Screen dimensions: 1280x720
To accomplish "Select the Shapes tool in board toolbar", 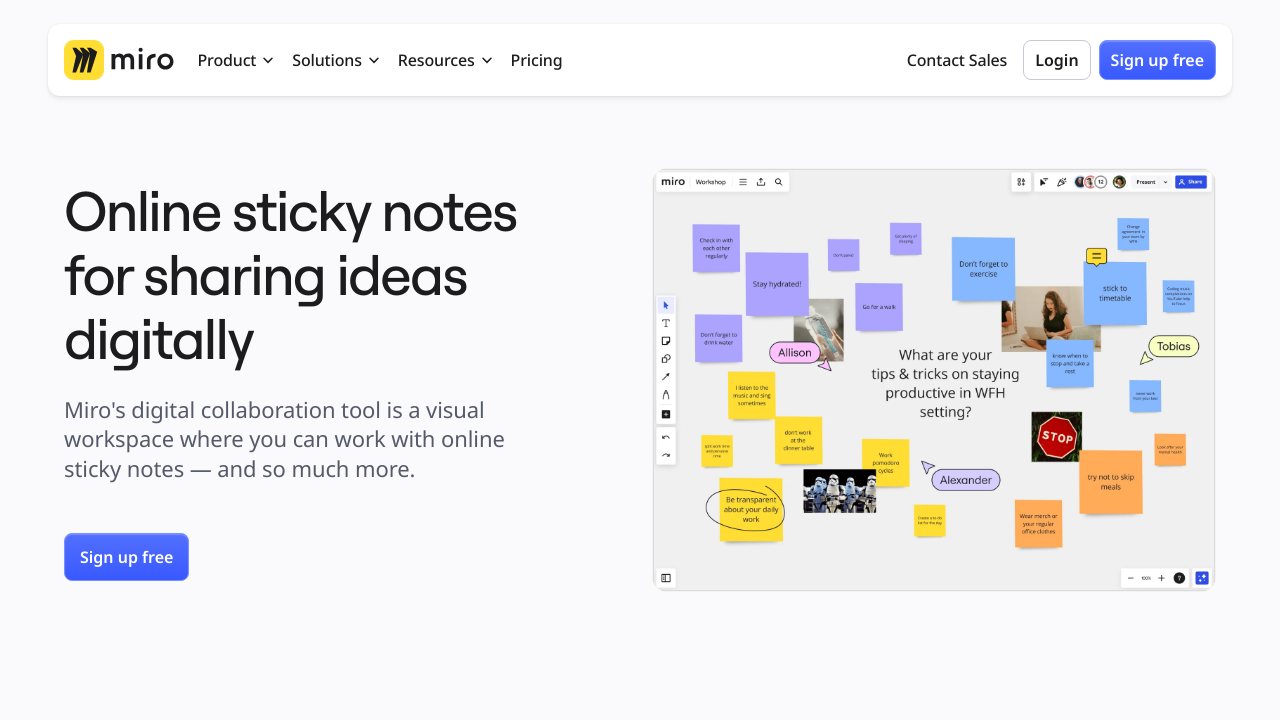I will (x=666, y=359).
